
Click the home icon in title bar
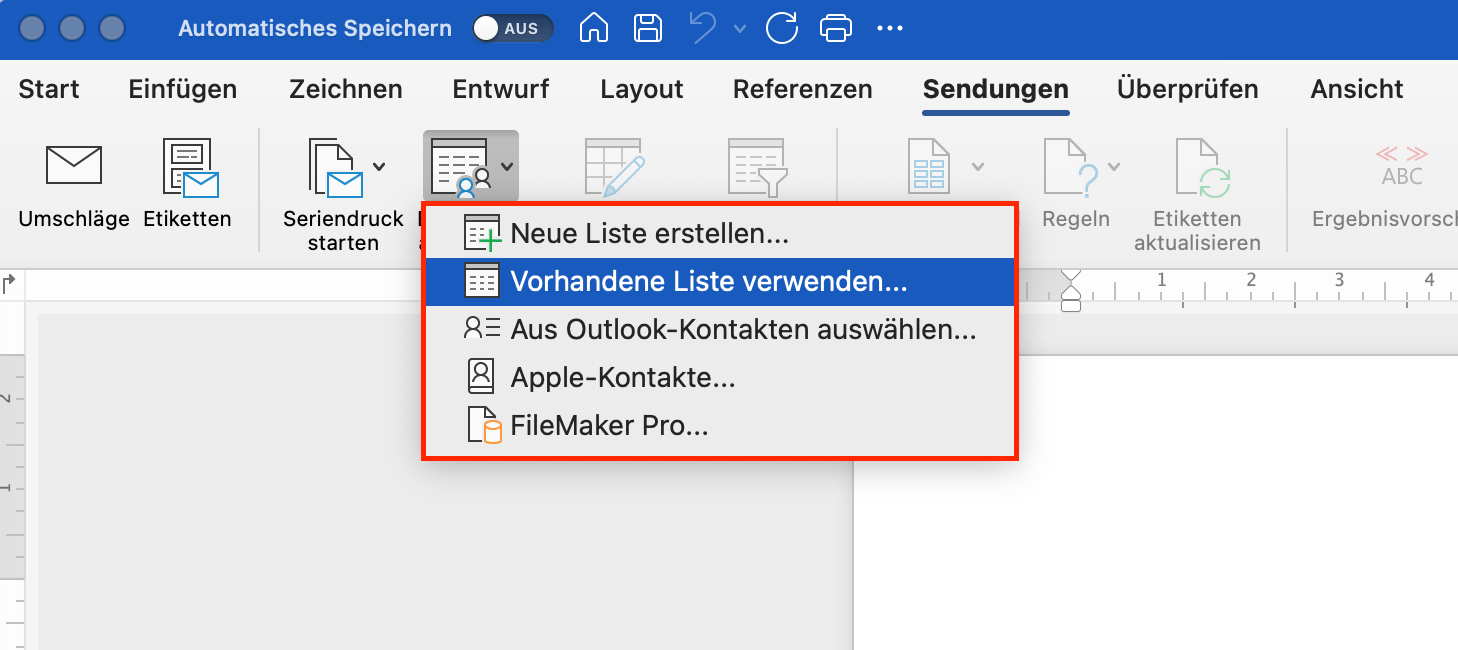click(x=595, y=28)
